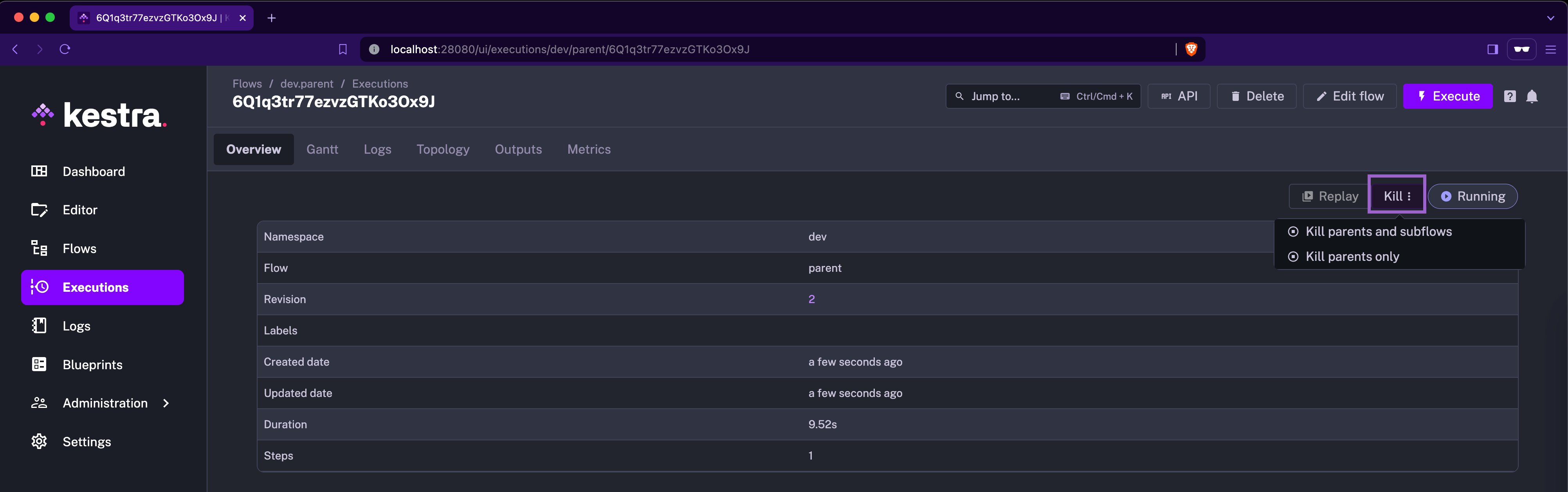Image resolution: width=1568 pixels, height=492 pixels.
Task: Switch to the Gantt tab
Action: 322,150
